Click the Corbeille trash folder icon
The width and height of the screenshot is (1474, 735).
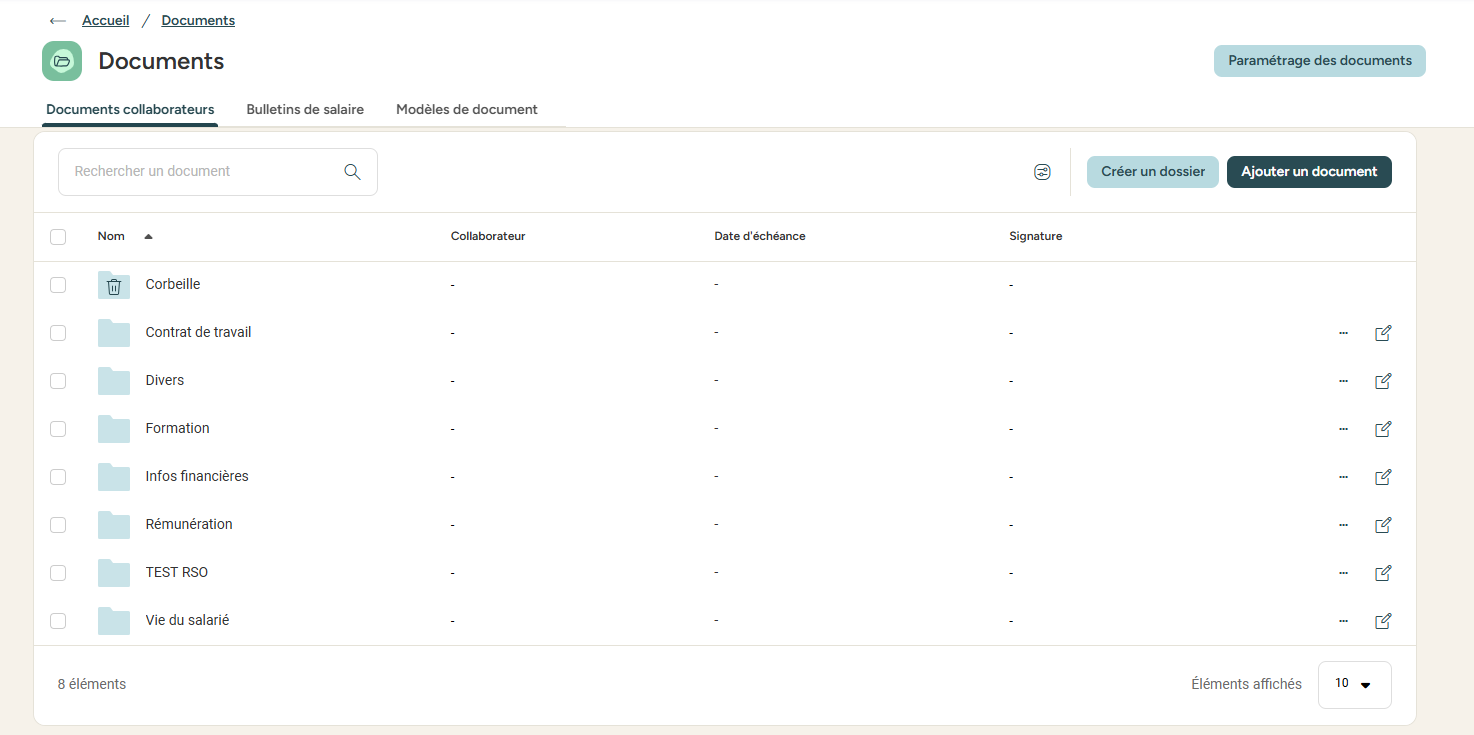pos(114,286)
